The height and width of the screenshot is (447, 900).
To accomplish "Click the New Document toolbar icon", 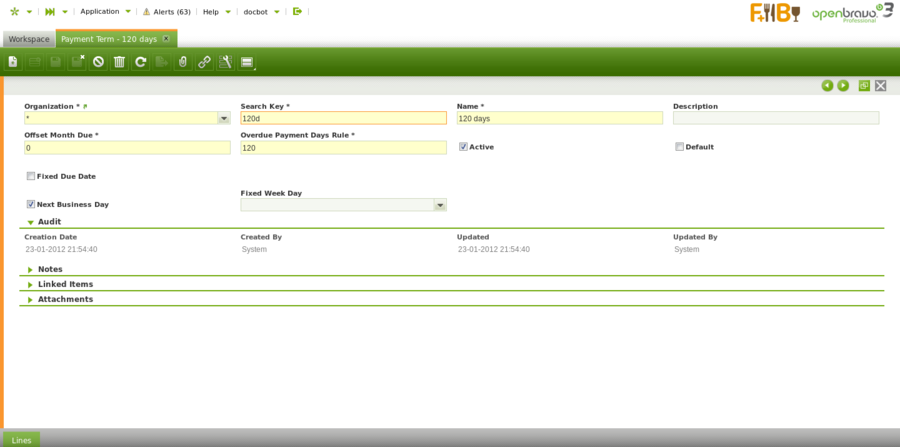I will (x=13, y=62).
